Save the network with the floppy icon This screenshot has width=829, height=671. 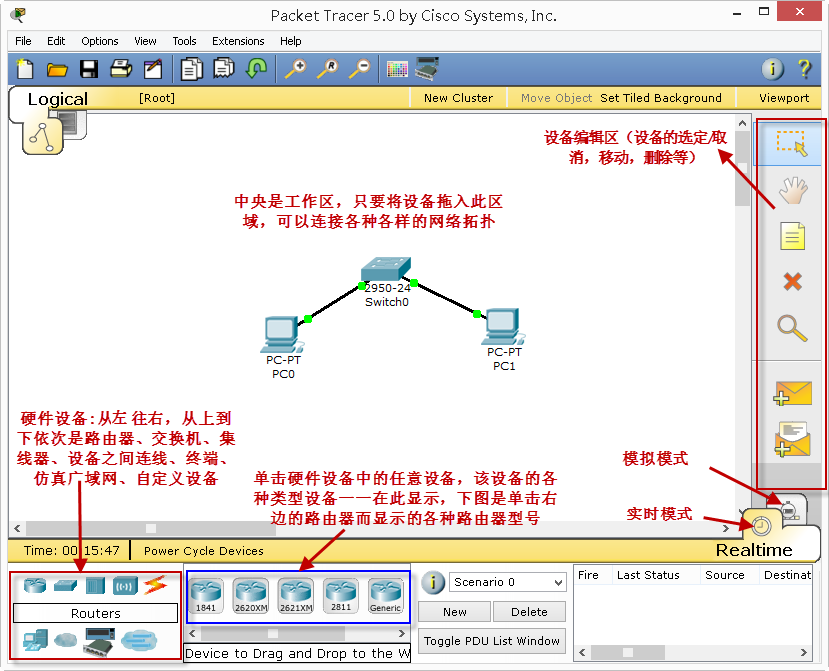point(89,69)
